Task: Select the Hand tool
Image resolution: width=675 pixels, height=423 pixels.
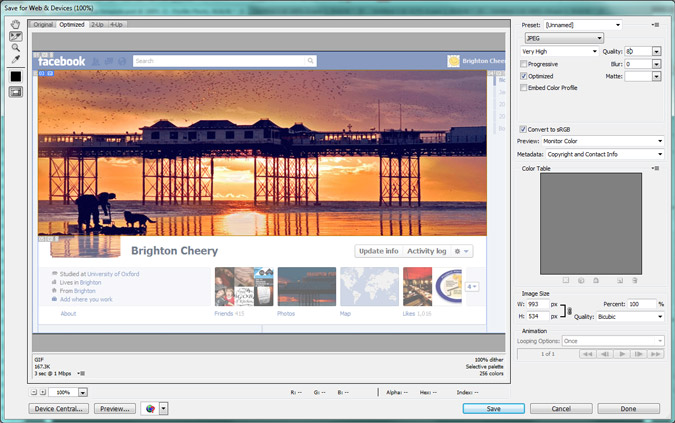Action: 16,25
